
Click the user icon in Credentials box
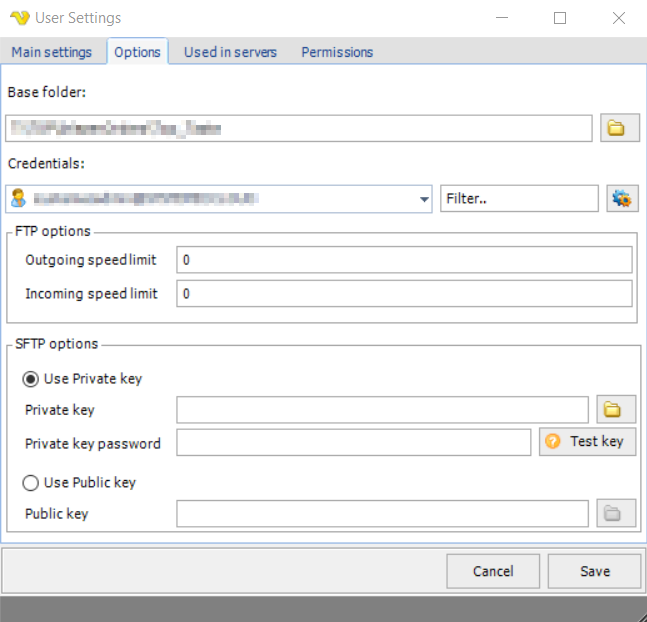coord(17,199)
